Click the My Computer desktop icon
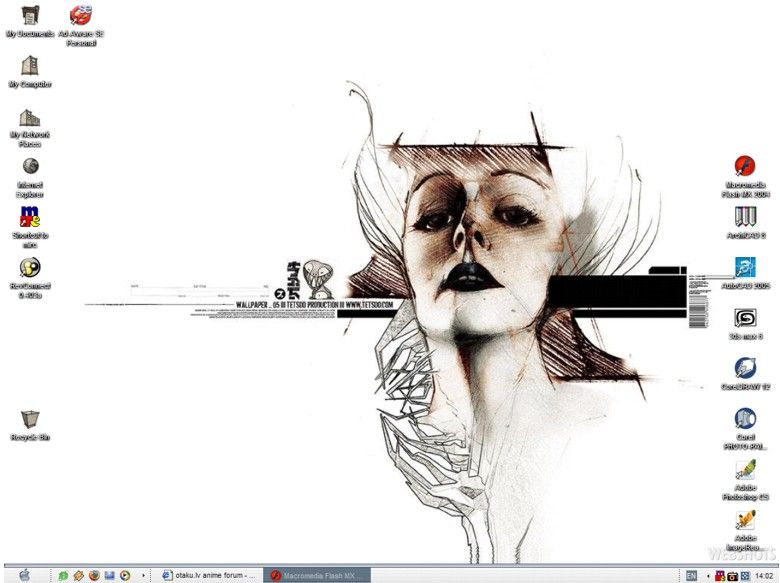Screen dimensions: 780x583 click(30, 72)
